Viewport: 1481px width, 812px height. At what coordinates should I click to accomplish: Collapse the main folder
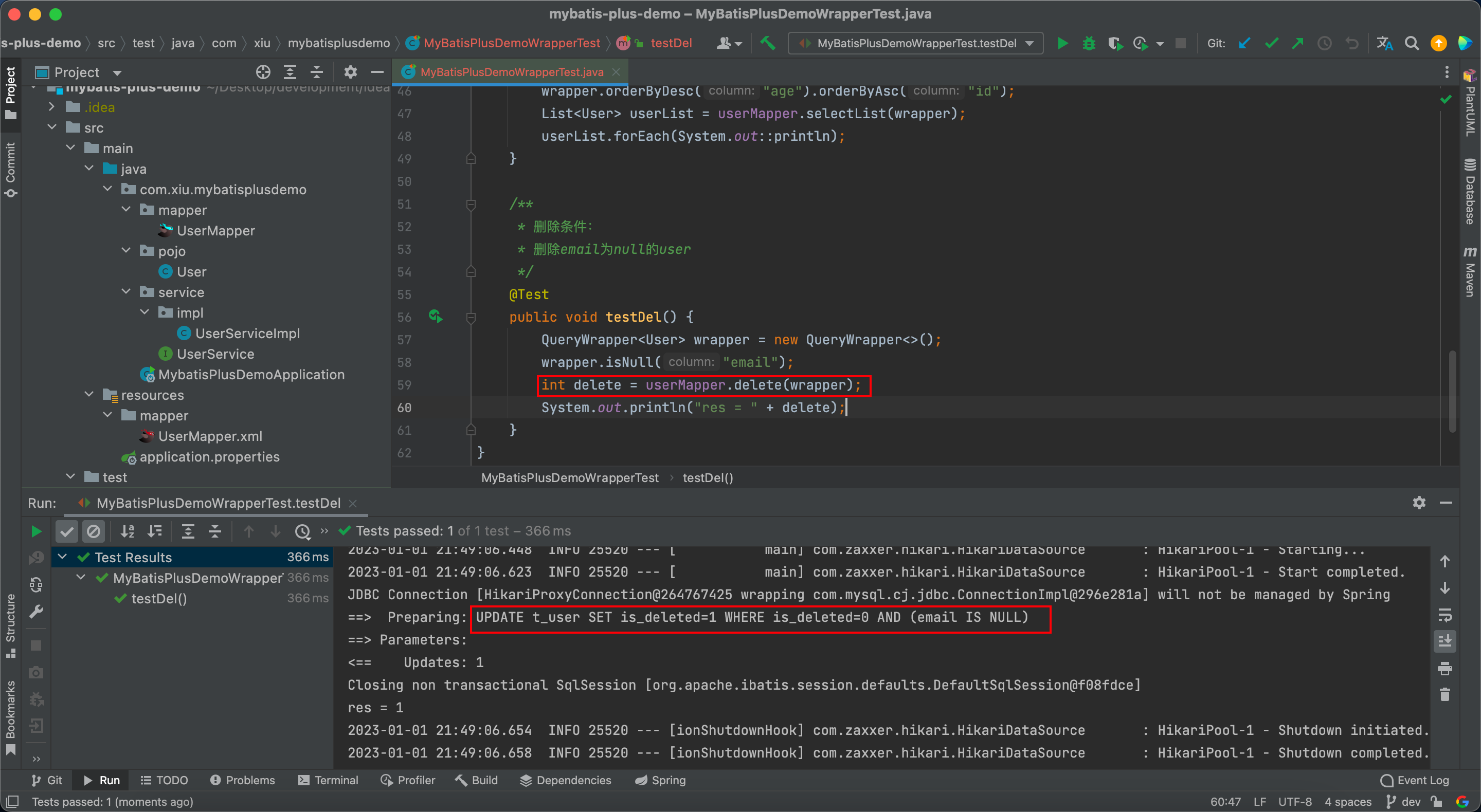pos(70,148)
